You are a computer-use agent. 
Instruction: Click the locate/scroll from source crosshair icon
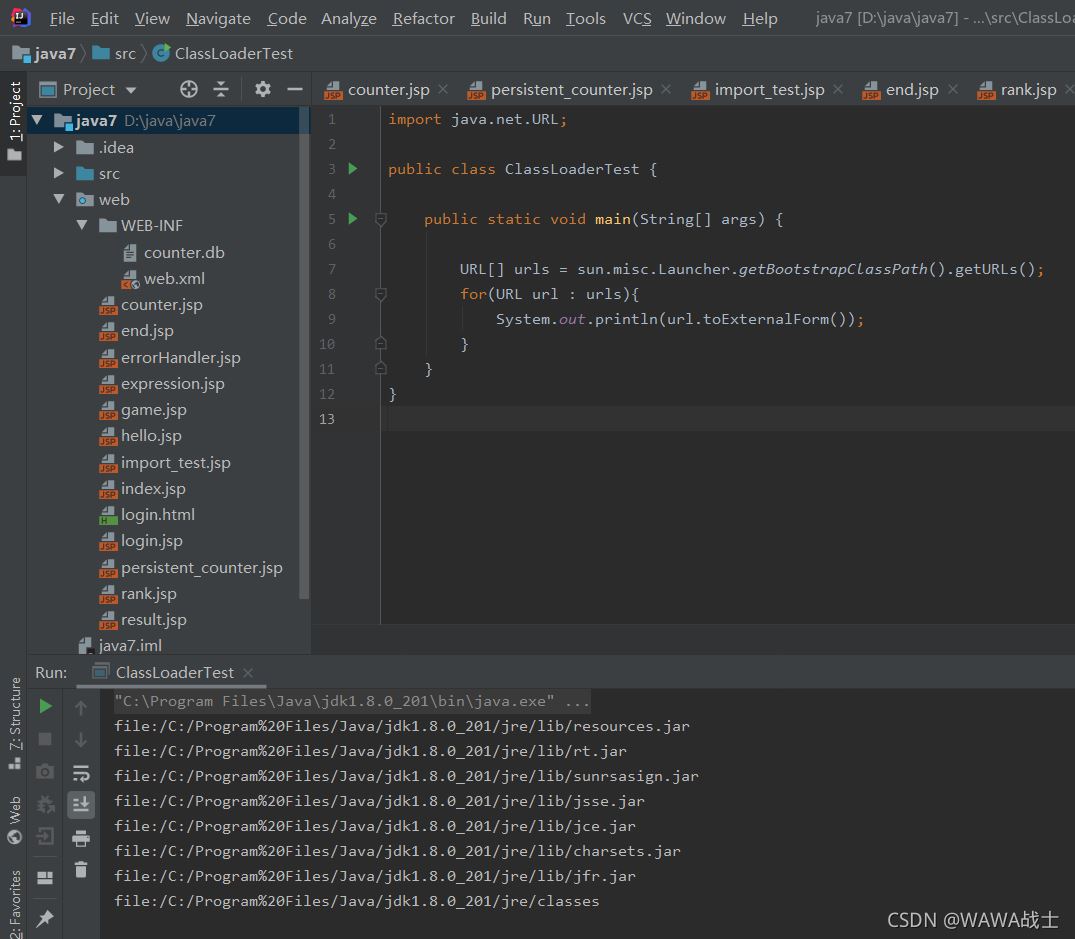click(188, 90)
